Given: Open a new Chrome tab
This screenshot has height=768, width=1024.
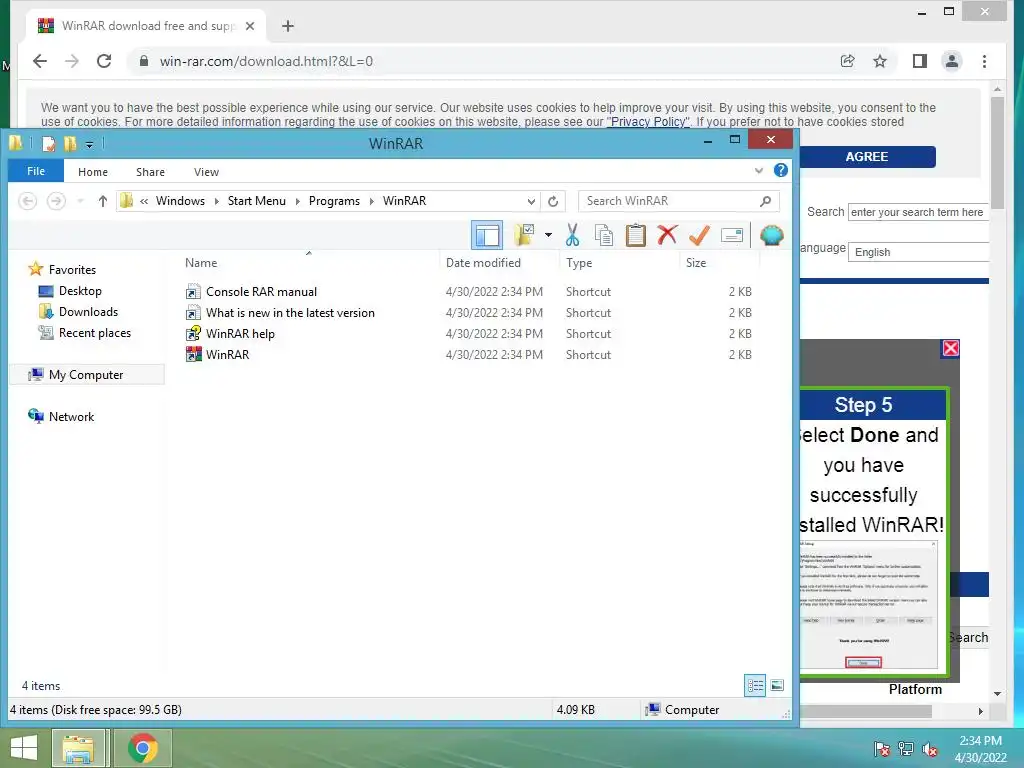Looking at the screenshot, I should point(287,26).
